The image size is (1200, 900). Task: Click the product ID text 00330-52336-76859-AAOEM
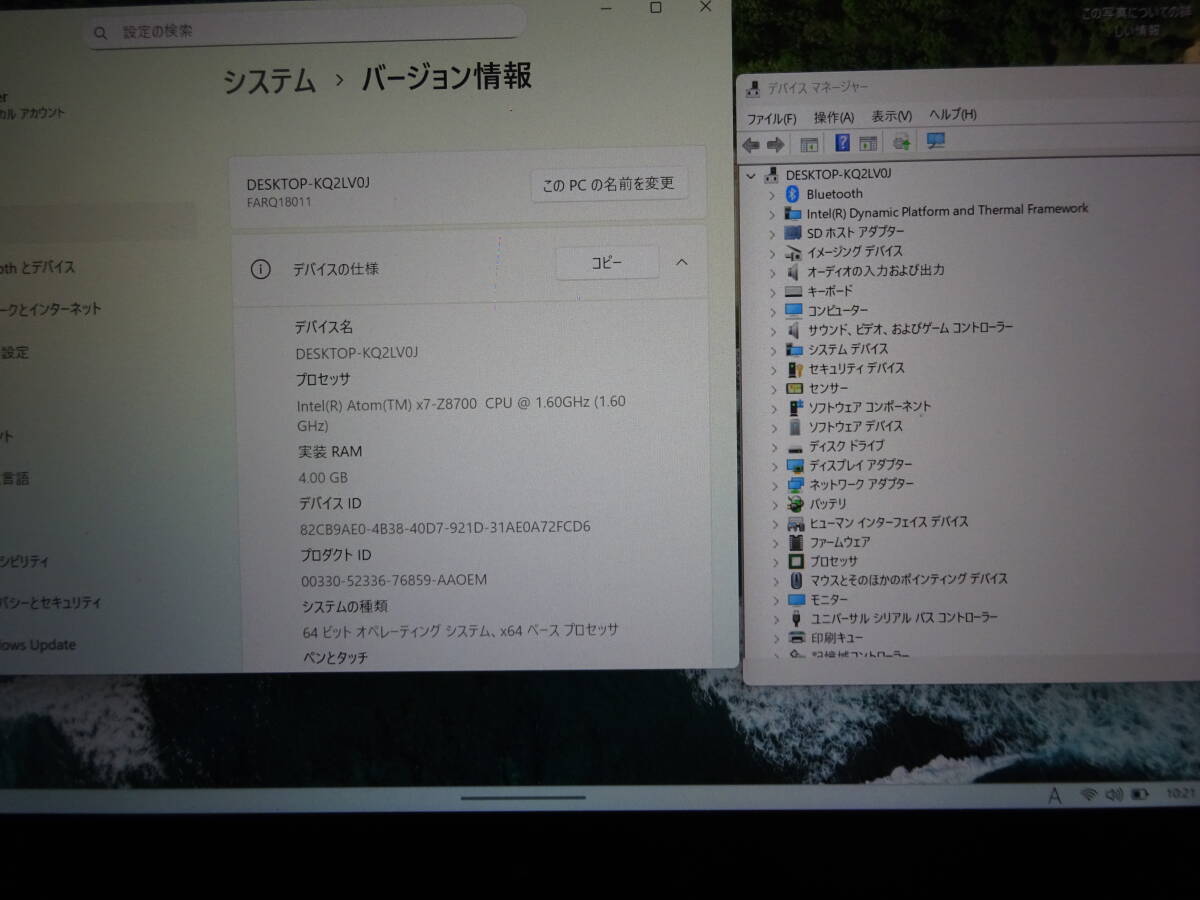click(394, 580)
